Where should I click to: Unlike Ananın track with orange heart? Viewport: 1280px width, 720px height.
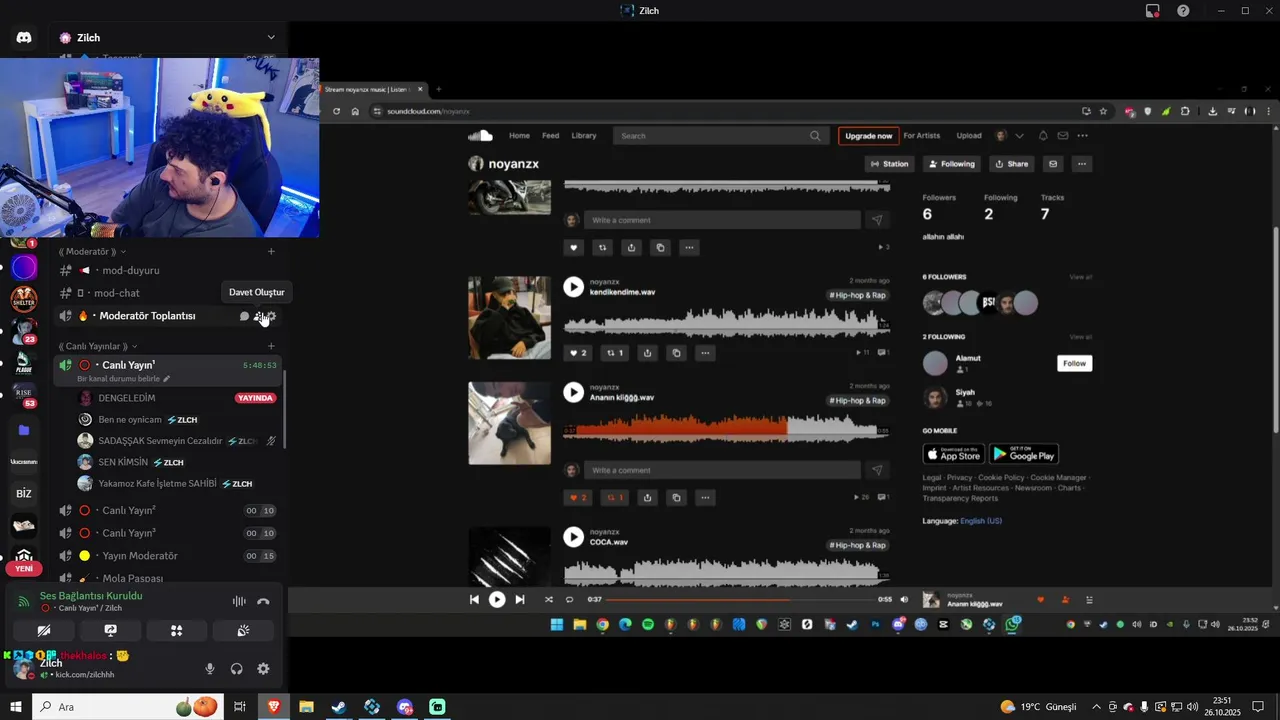pos(578,498)
